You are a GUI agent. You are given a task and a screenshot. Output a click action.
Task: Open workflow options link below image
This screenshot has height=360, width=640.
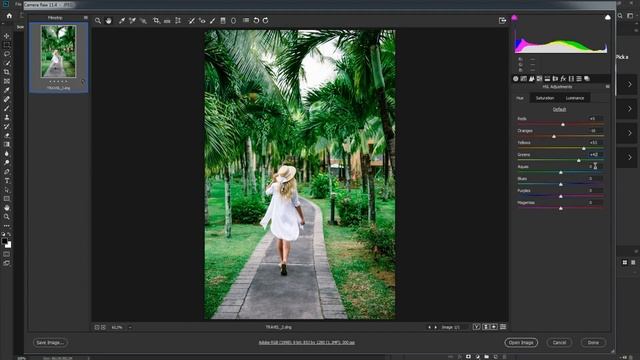307,342
